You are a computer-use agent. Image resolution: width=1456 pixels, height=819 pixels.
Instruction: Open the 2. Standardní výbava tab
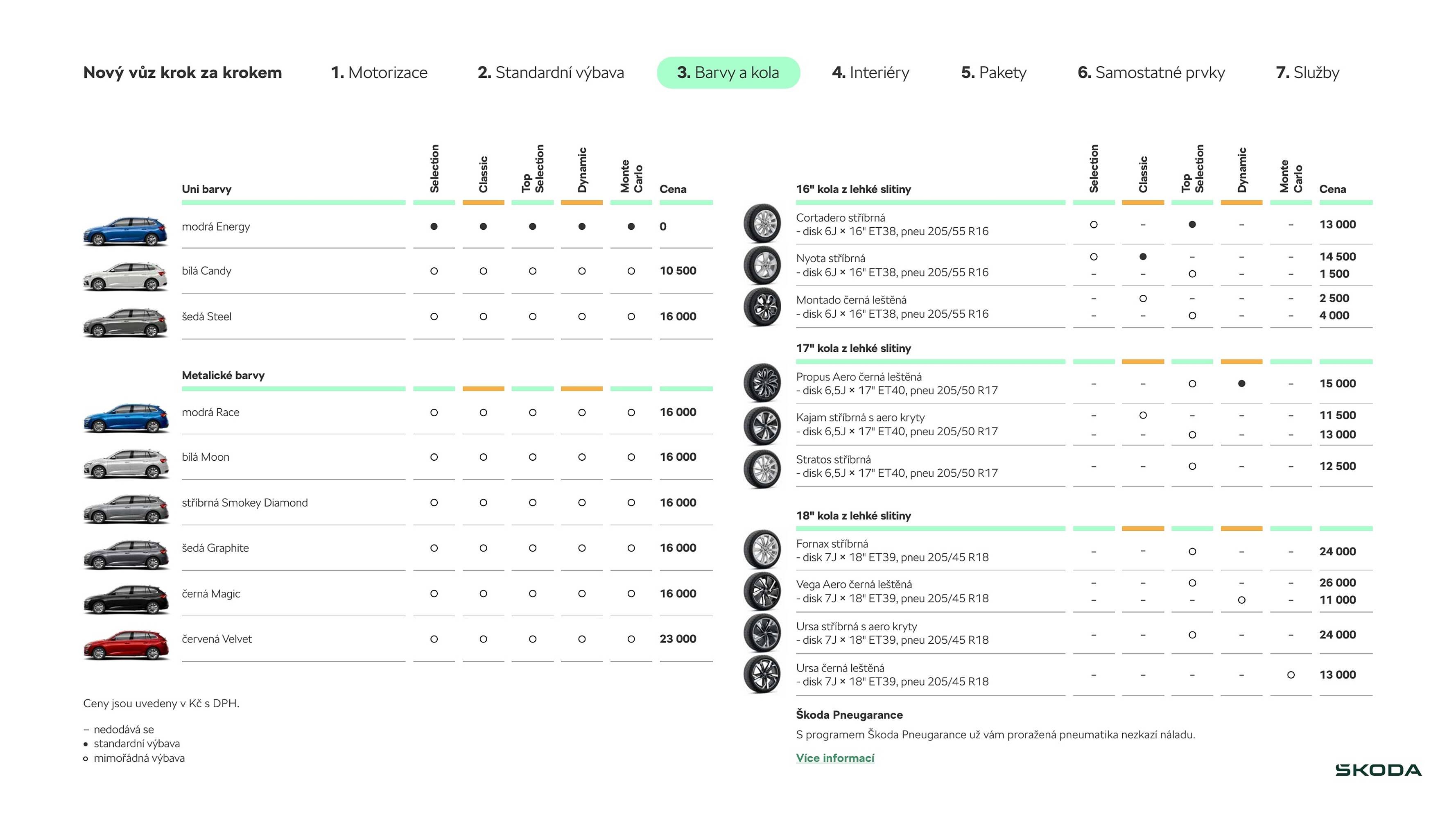click(551, 72)
